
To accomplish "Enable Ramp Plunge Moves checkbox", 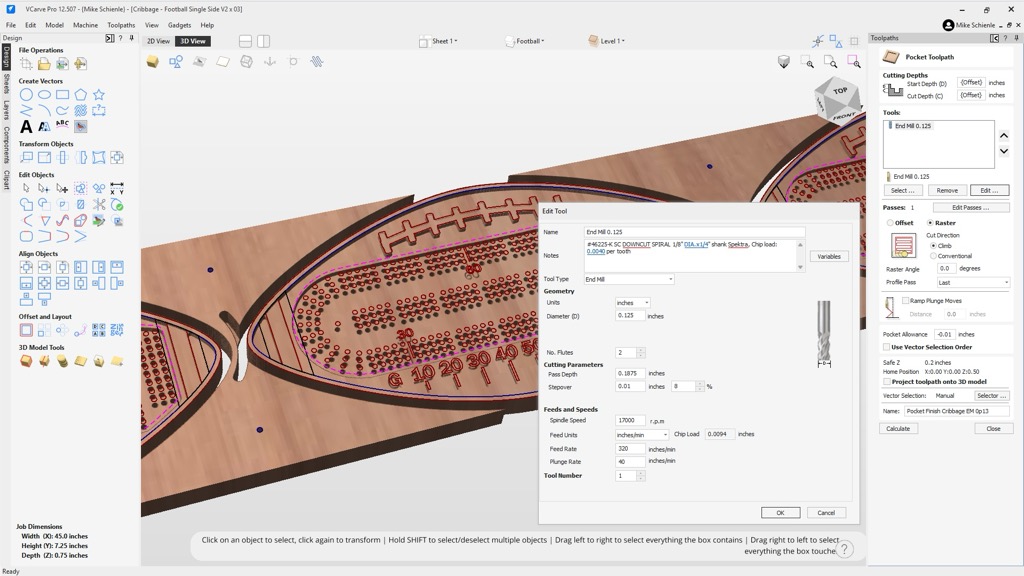I will tap(906, 300).
